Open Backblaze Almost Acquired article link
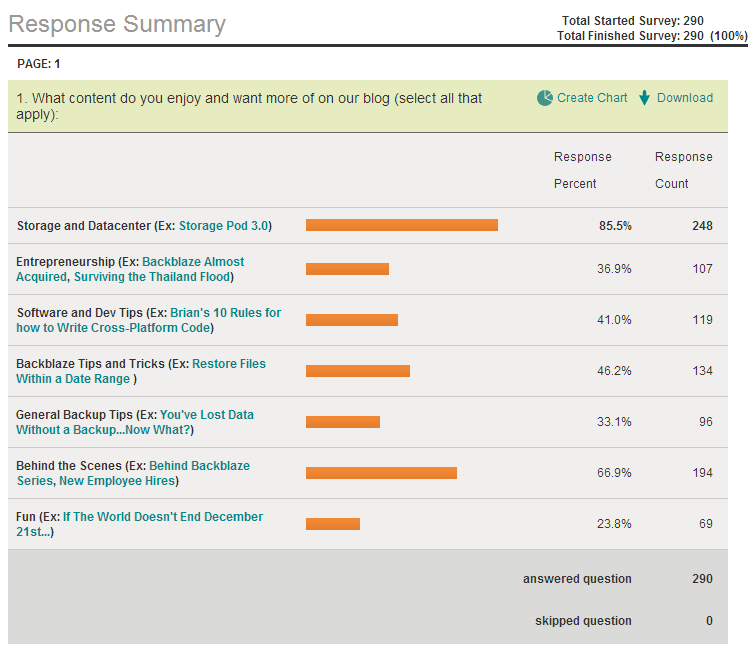Viewport: 755px width, 663px height. tap(192, 262)
